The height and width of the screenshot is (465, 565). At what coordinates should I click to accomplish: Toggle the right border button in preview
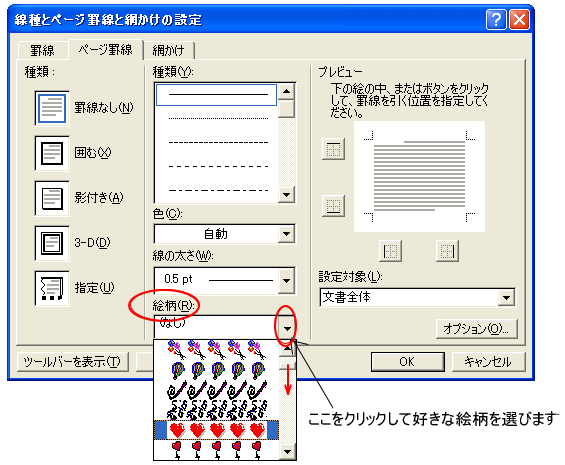[x=447, y=251]
